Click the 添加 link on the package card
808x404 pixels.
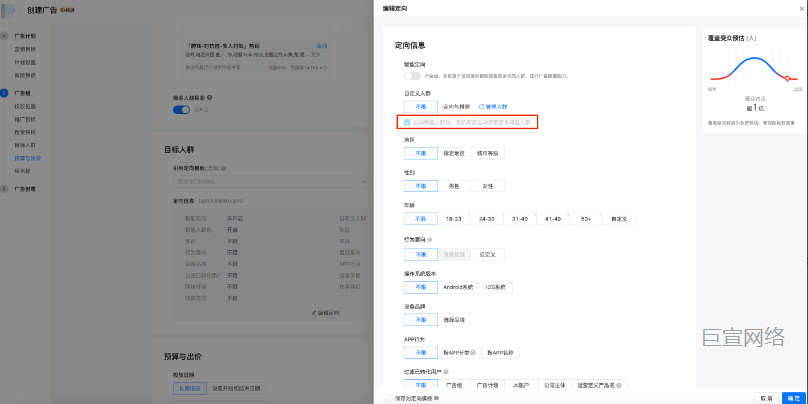[322, 46]
